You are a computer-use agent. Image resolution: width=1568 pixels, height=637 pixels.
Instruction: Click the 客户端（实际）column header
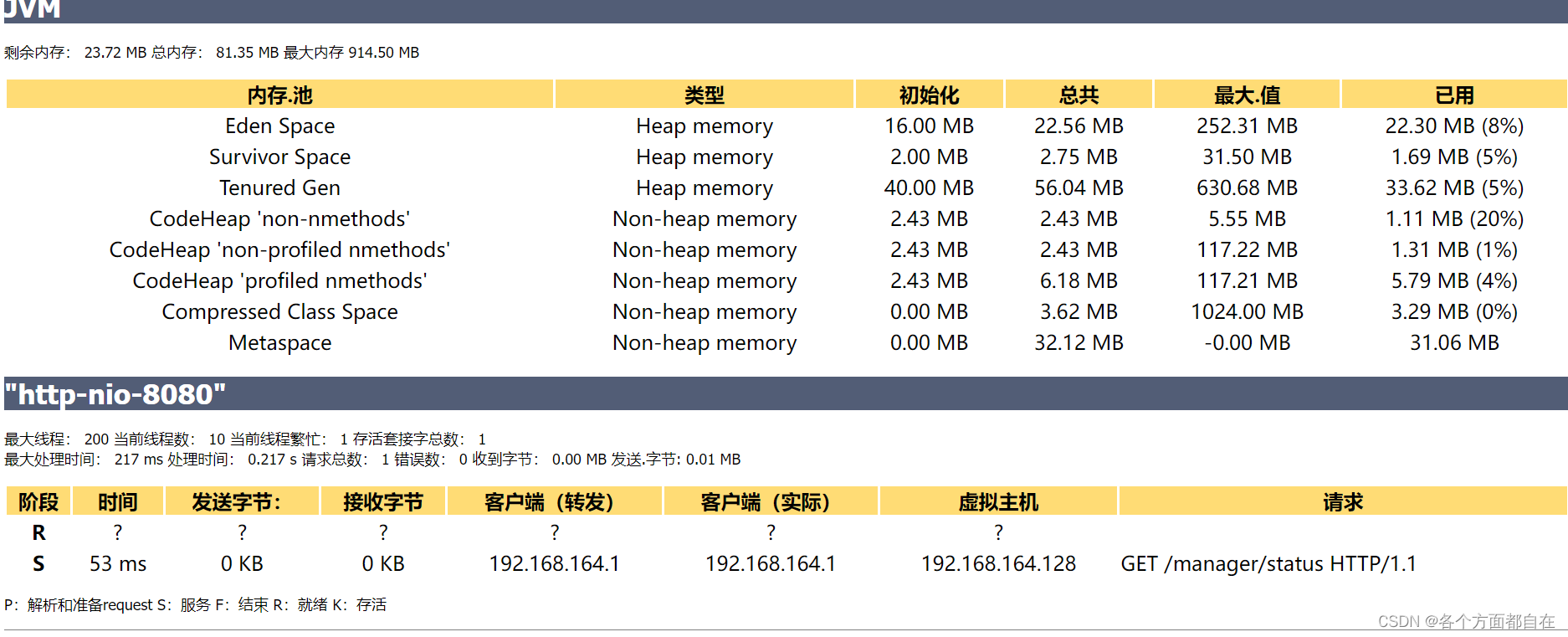click(771, 501)
